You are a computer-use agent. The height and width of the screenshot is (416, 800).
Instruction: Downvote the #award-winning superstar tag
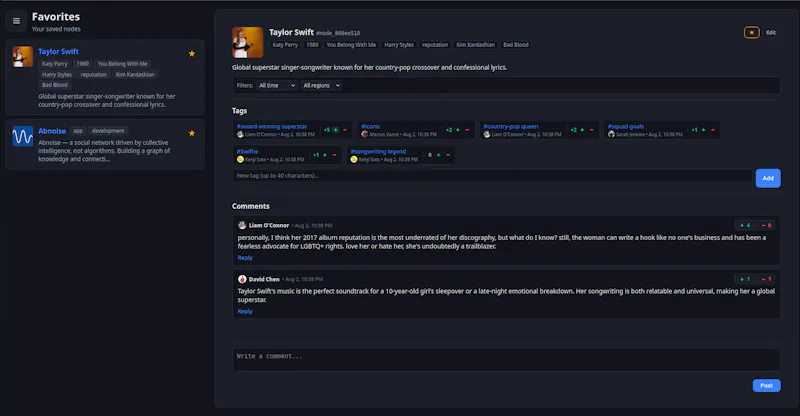(345, 130)
